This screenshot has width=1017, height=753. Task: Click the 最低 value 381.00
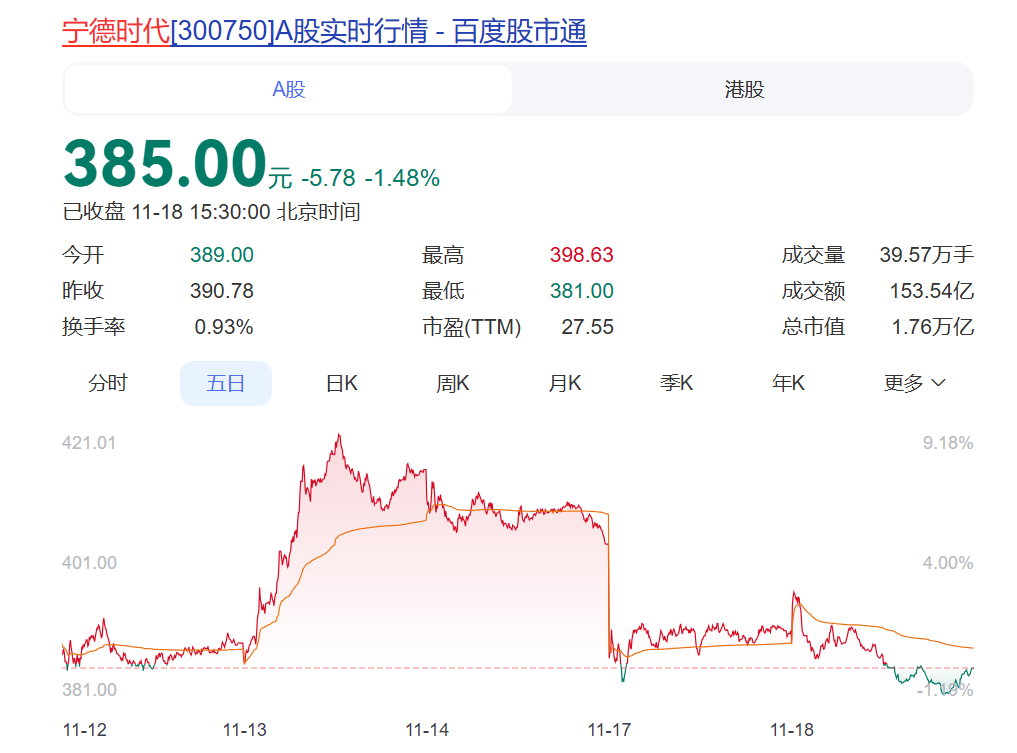(x=581, y=291)
